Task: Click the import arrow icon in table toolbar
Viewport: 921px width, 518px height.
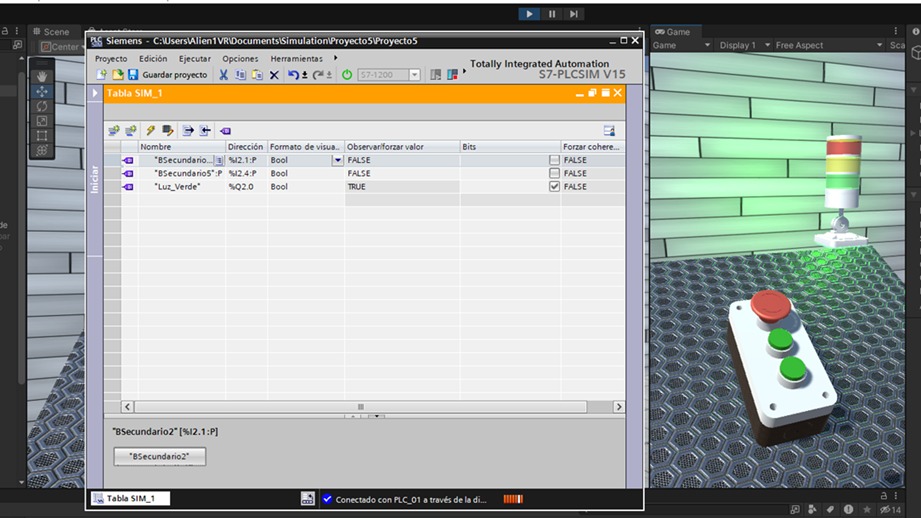Action: (205, 130)
